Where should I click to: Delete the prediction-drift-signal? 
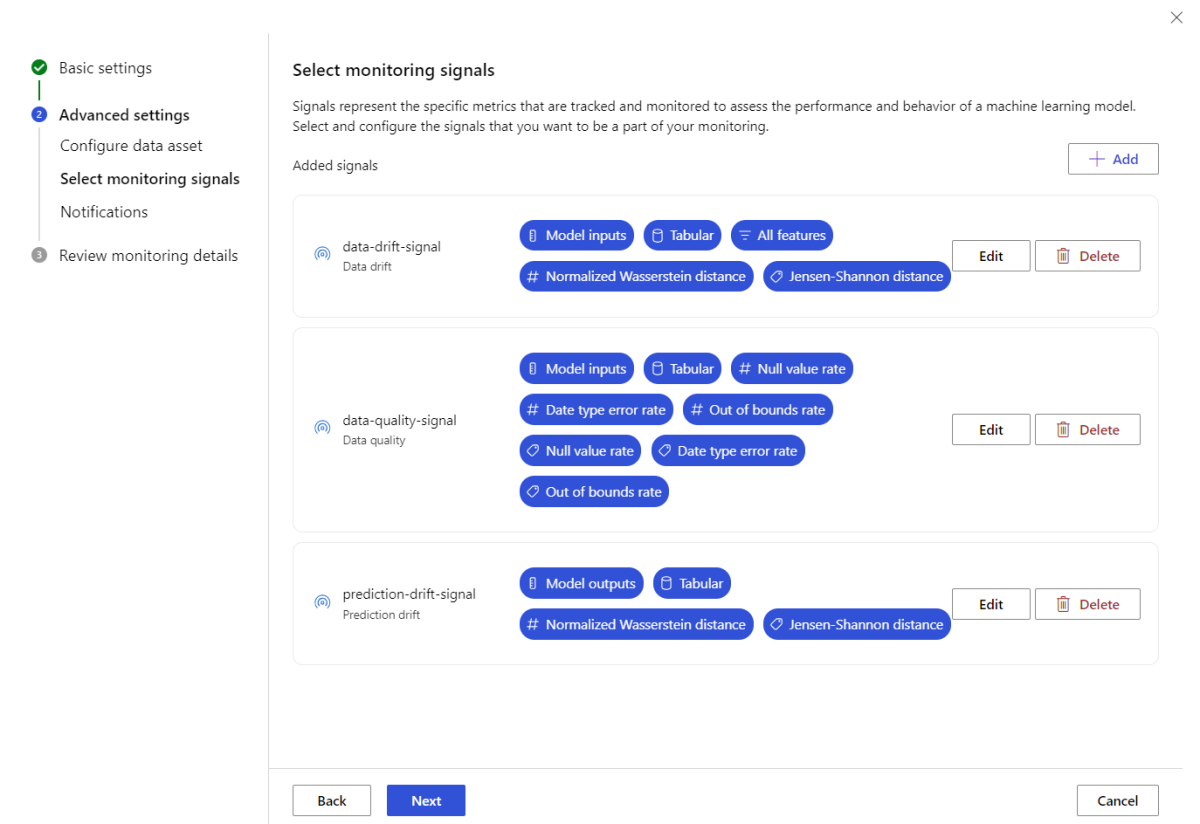[x=1087, y=604]
